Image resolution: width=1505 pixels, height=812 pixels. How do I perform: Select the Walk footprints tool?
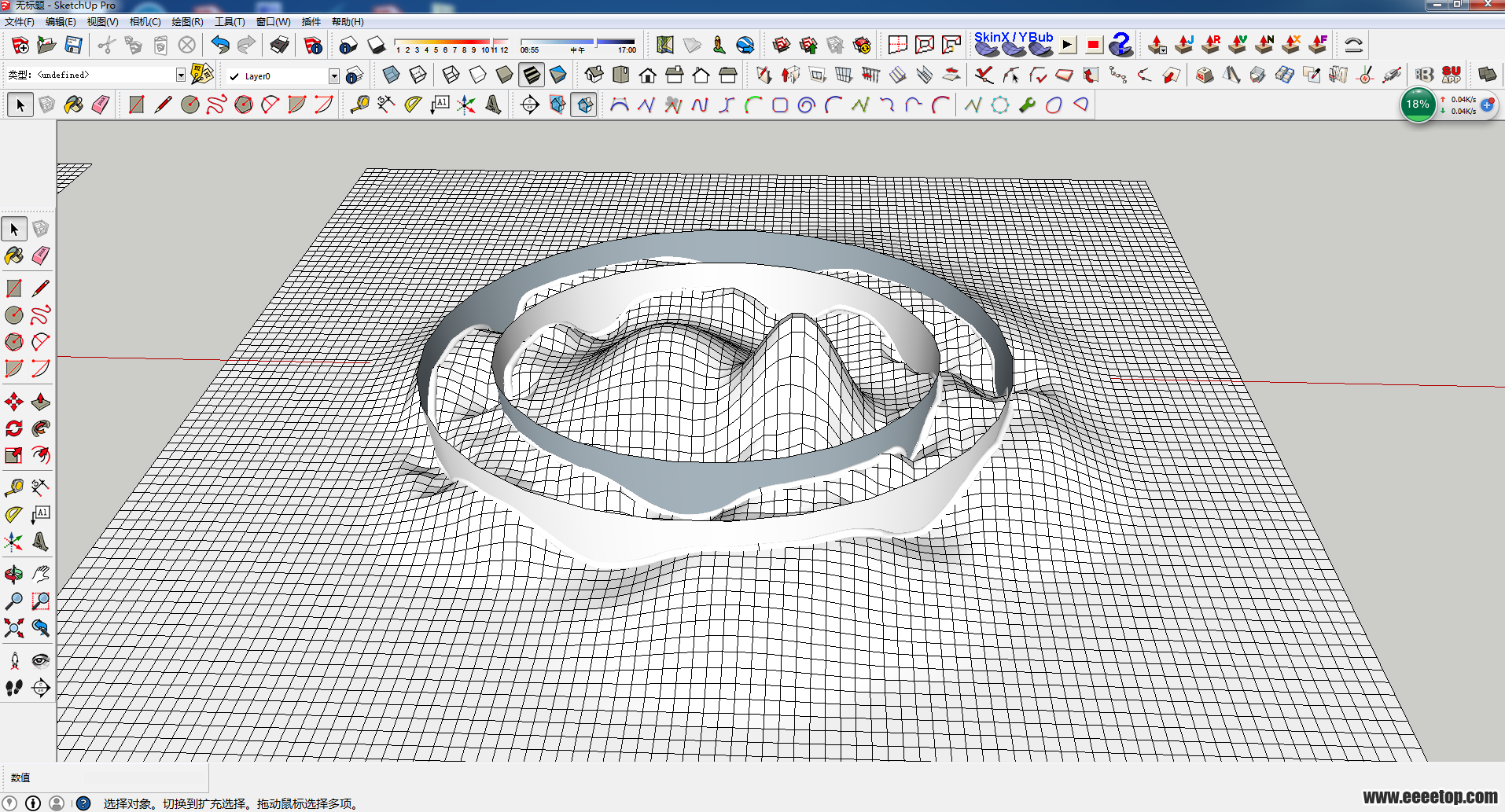(x=14, y=688)
